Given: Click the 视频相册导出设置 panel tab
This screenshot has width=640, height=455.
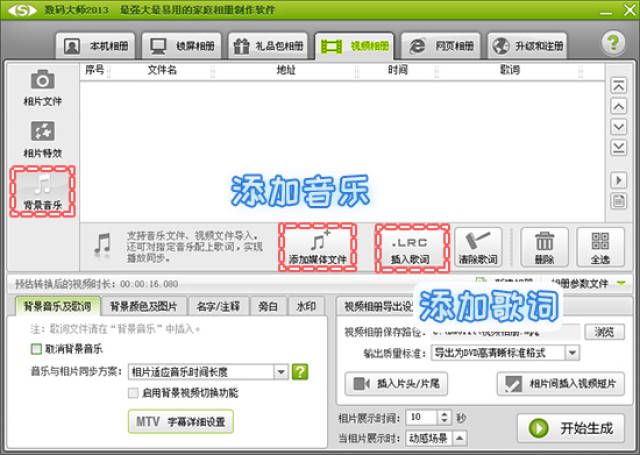Looking at the screenshot, I should pyautogui.click(x=378, y=306).
